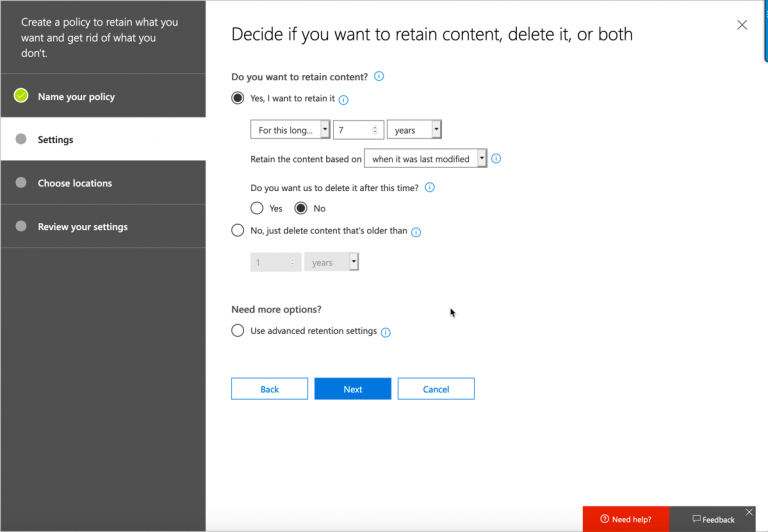Screen dimensions: 768x532
Task: Choose 'No' for delete after this time
Action: [301, 208]
